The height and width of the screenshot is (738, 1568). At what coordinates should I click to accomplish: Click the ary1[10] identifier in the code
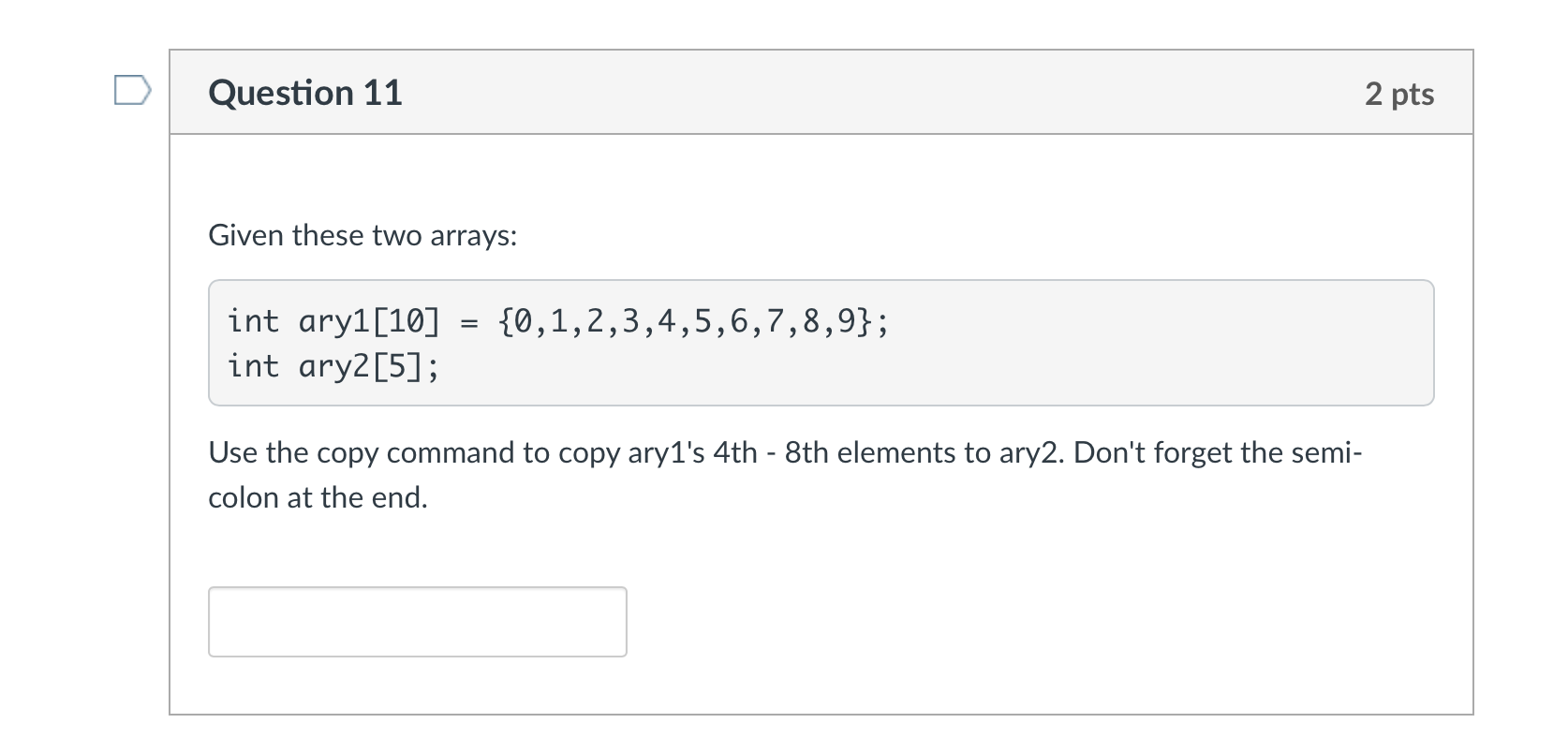[369, 322]
